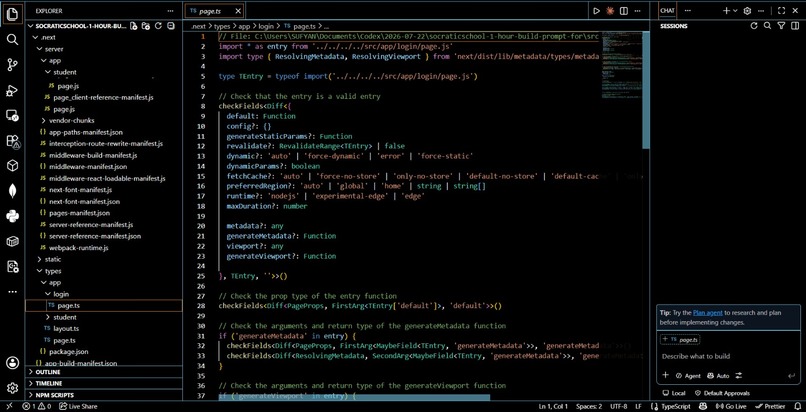
Task: Refresh the Explorer tree
Action: 158,26
